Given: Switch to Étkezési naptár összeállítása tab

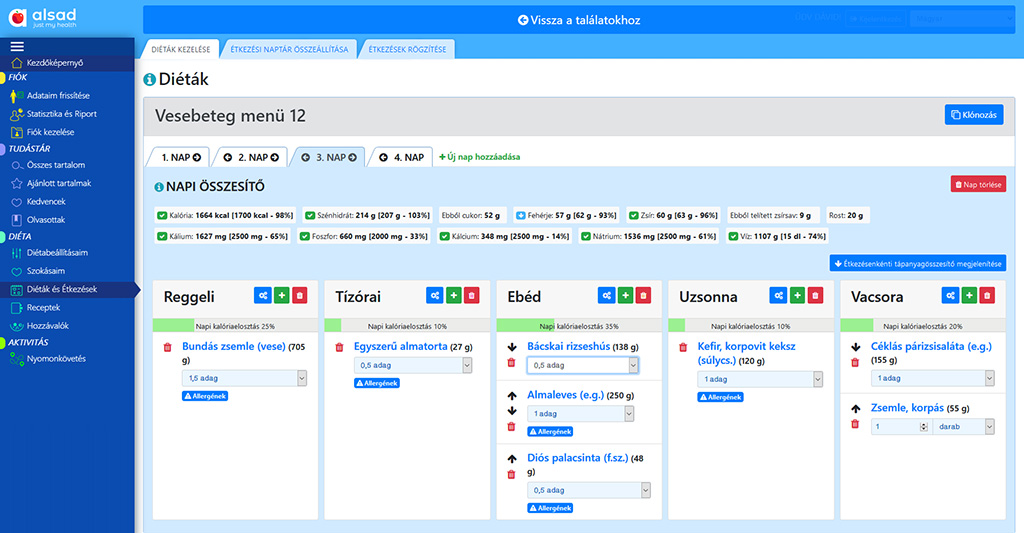Looking at the screenshot, I should pos(289,50).
